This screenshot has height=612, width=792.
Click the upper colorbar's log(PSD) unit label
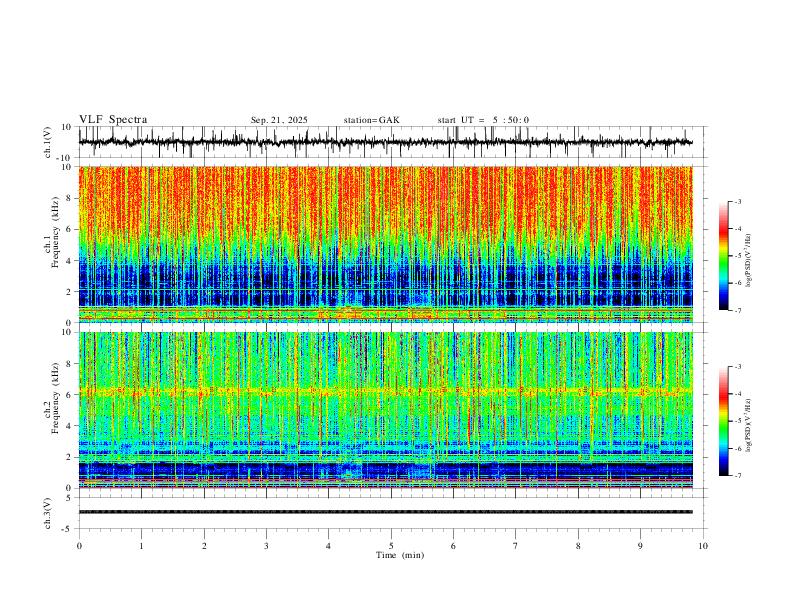748,261
